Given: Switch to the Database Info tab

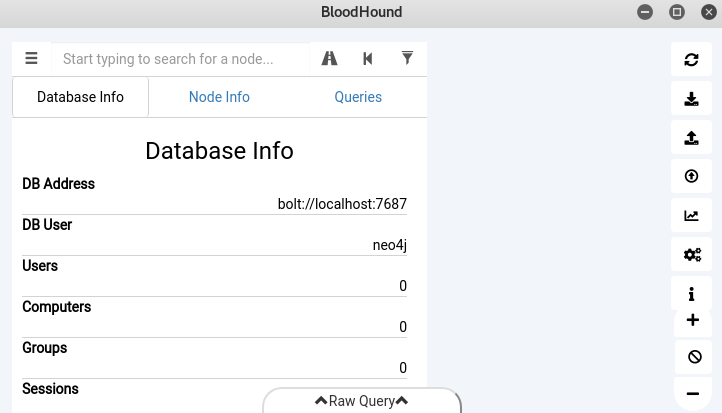Looking at the screenshot, I should click(x=80, y=97).
